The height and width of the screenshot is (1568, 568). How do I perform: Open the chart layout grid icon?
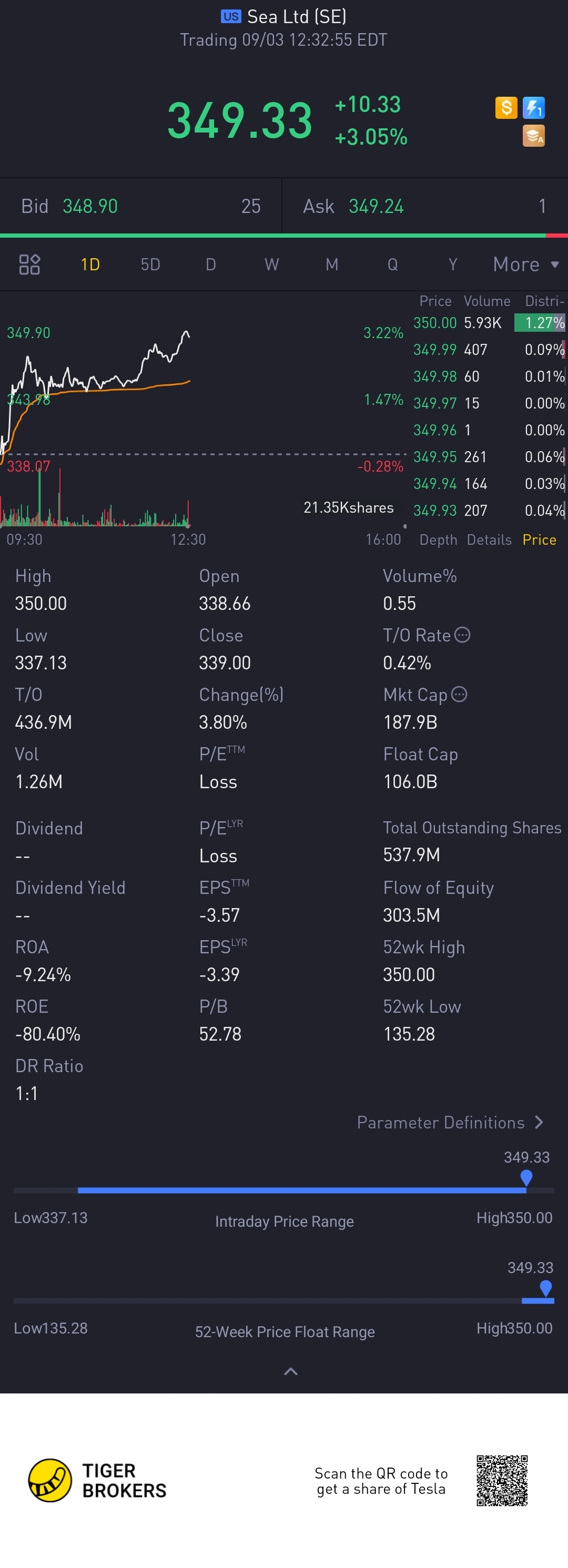coord(29,264)
